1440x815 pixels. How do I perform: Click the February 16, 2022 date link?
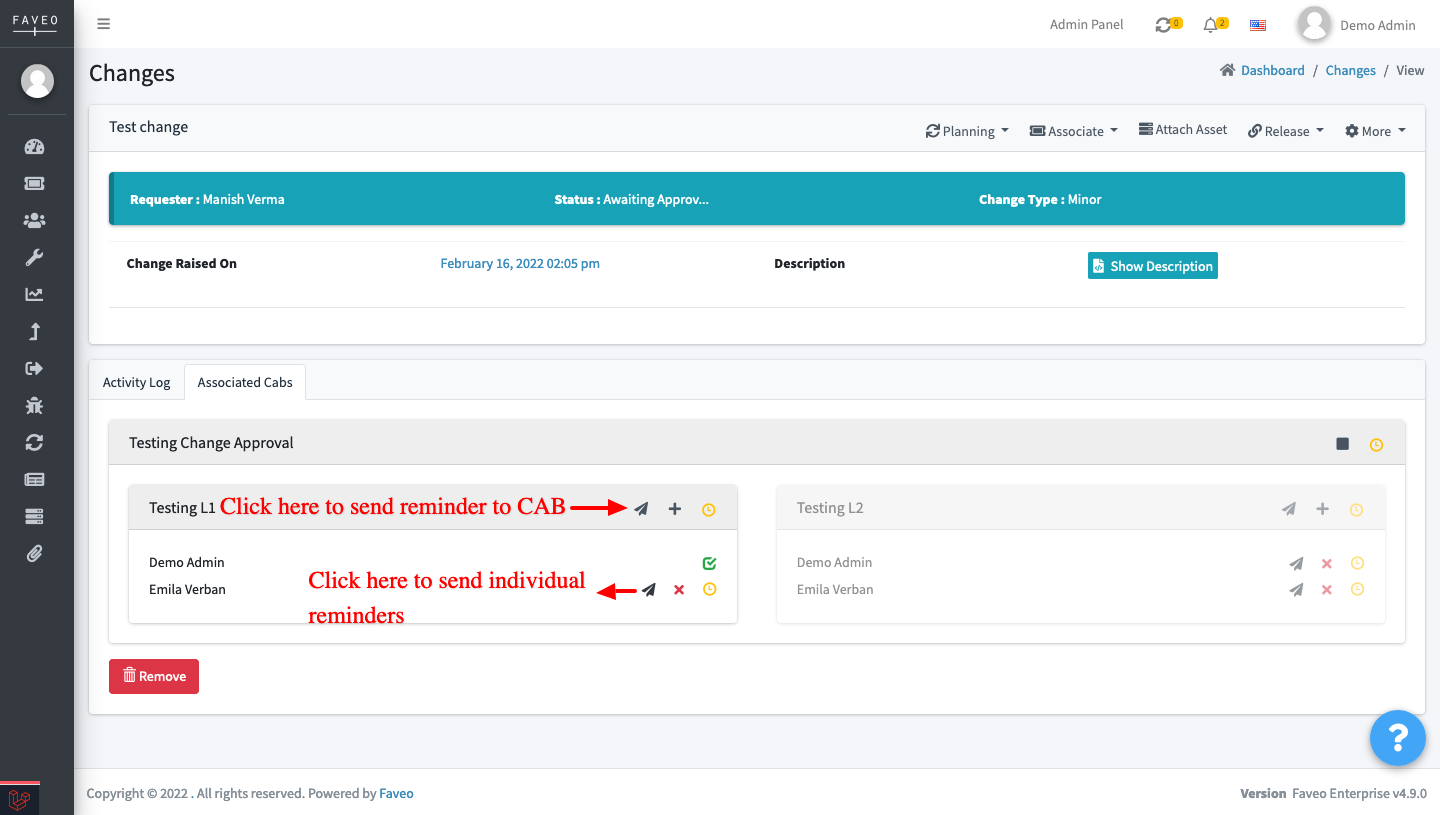click(519, 263)
